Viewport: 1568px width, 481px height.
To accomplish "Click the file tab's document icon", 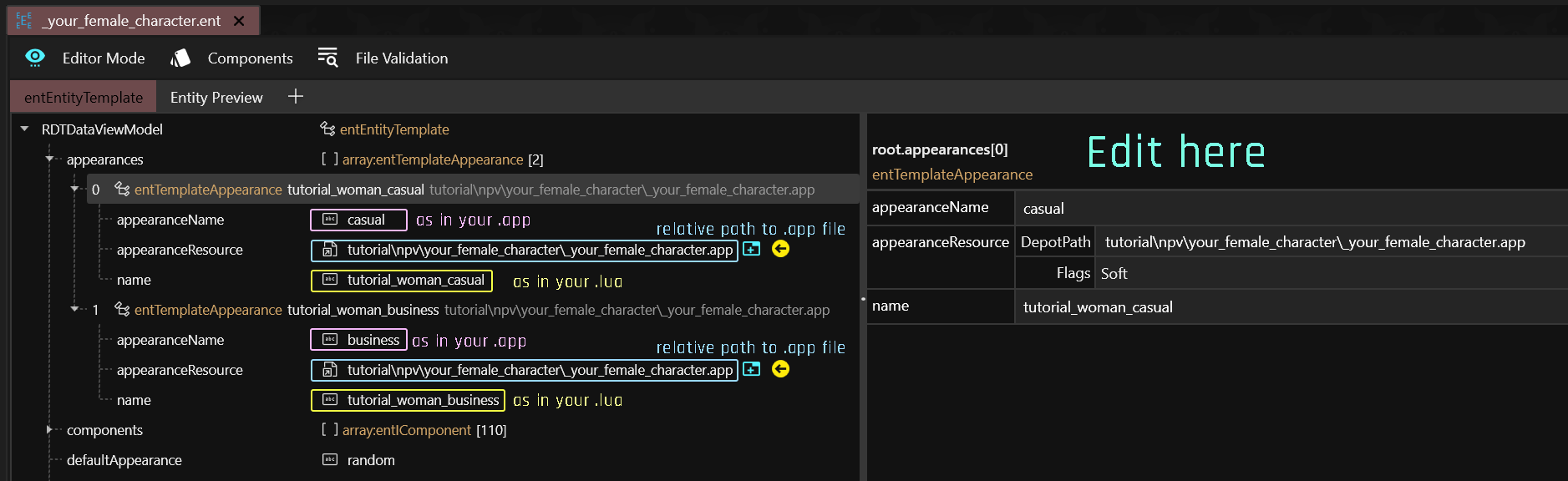I will click(24, 21).
